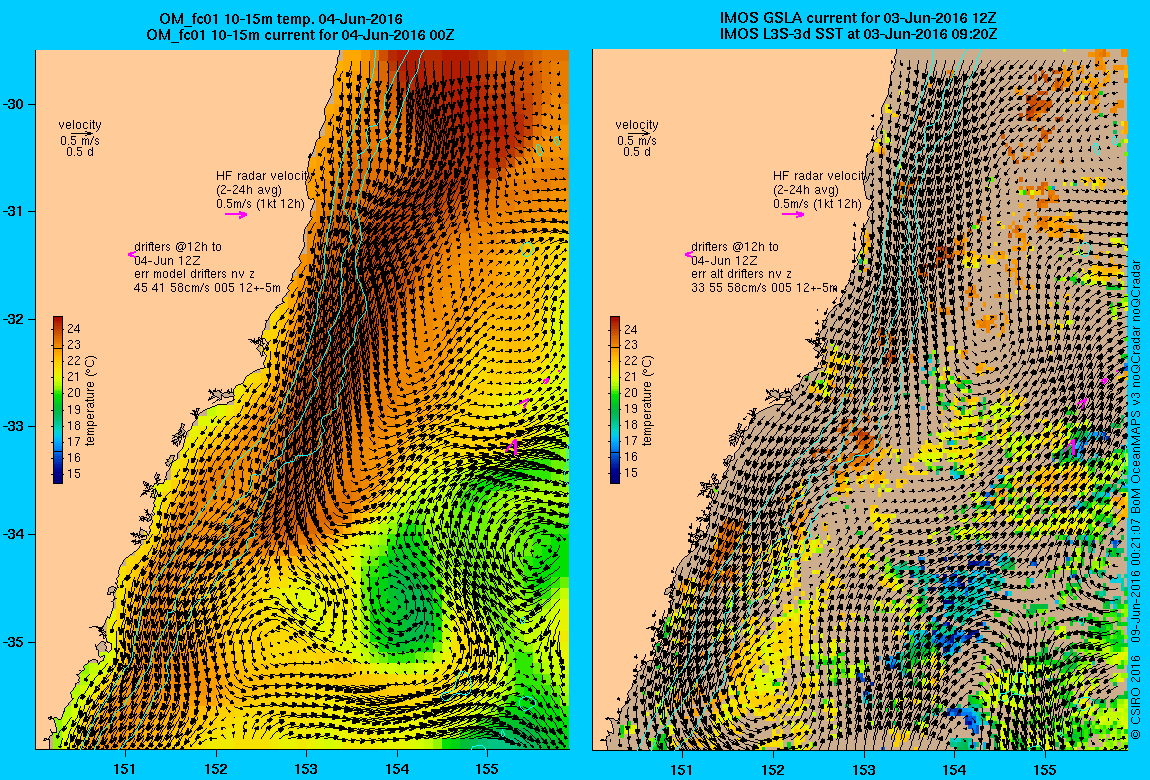Viewport: 1150px width, 780px height.
Task: Select the magenta HF radar arrow in left map
Action: tap(236, 215)
